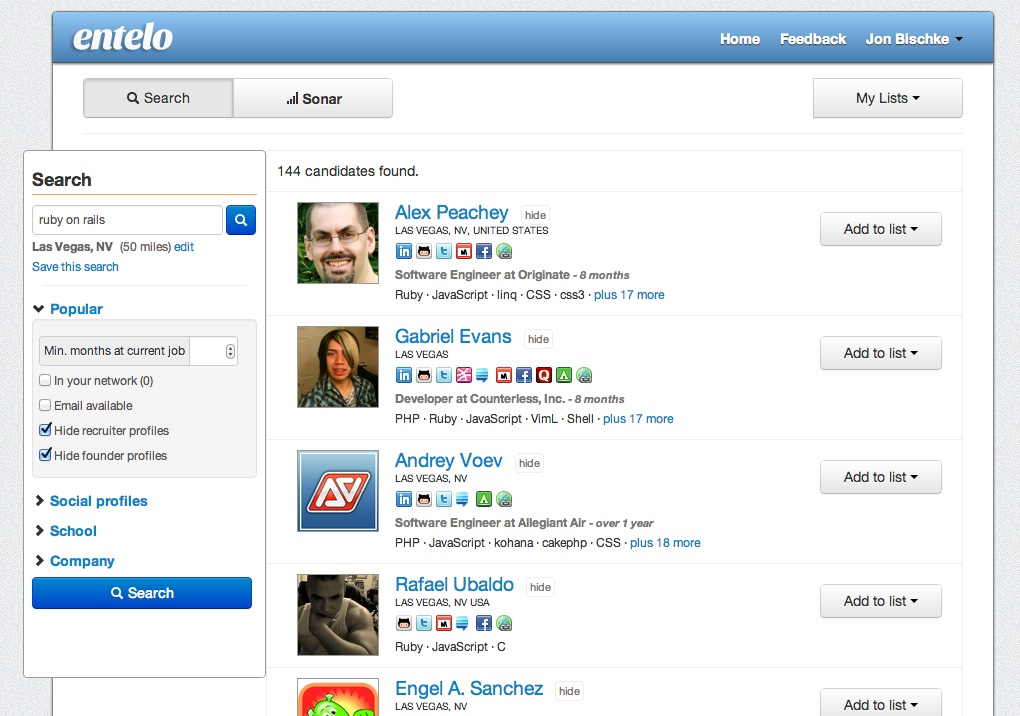This screenshot has height=716, width=1020.
Task: Go to Home in top navigation
Action: click(x=740, y=39)
